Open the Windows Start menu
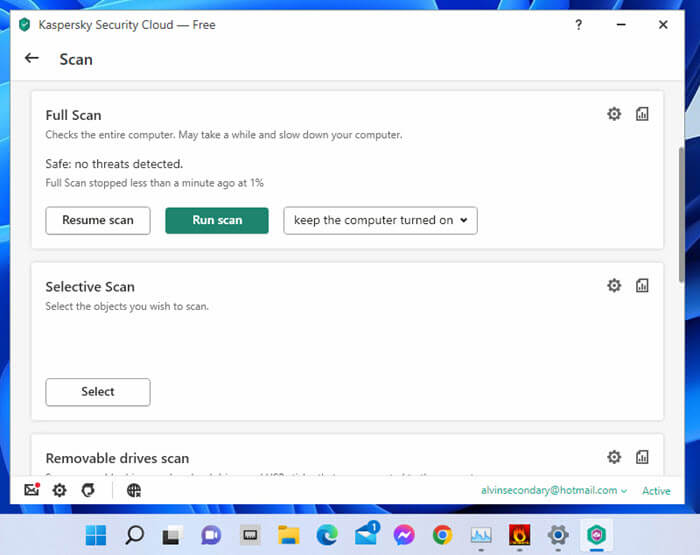The width and height of the screenshot is (700, 555). (96, 535)
